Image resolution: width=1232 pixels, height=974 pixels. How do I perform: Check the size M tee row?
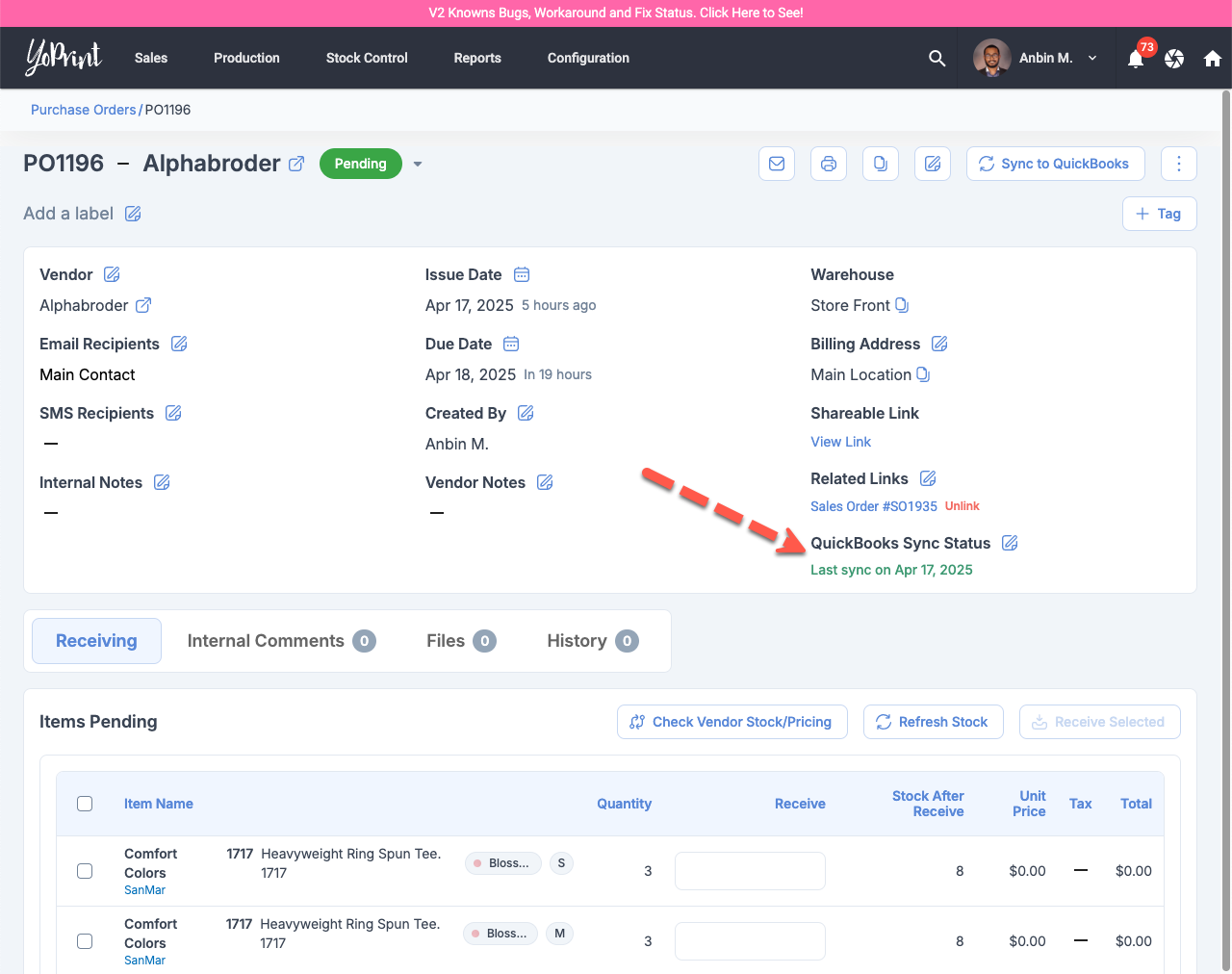pyautogui.click(x=85, y=941)
